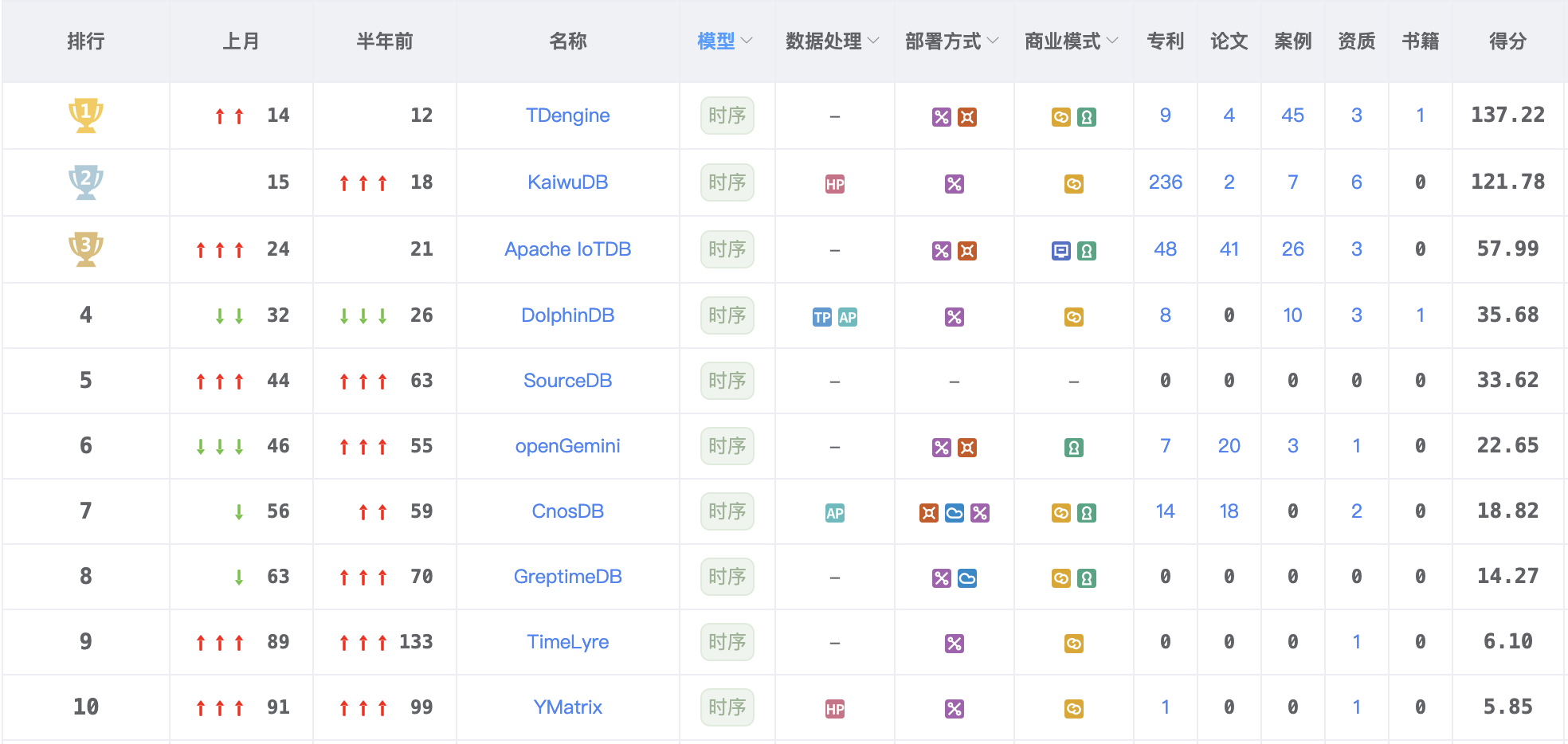Open the 模型 filter dropdown
The width and height of the screenshot is (1568, 744).
click(x=725, y=41)
